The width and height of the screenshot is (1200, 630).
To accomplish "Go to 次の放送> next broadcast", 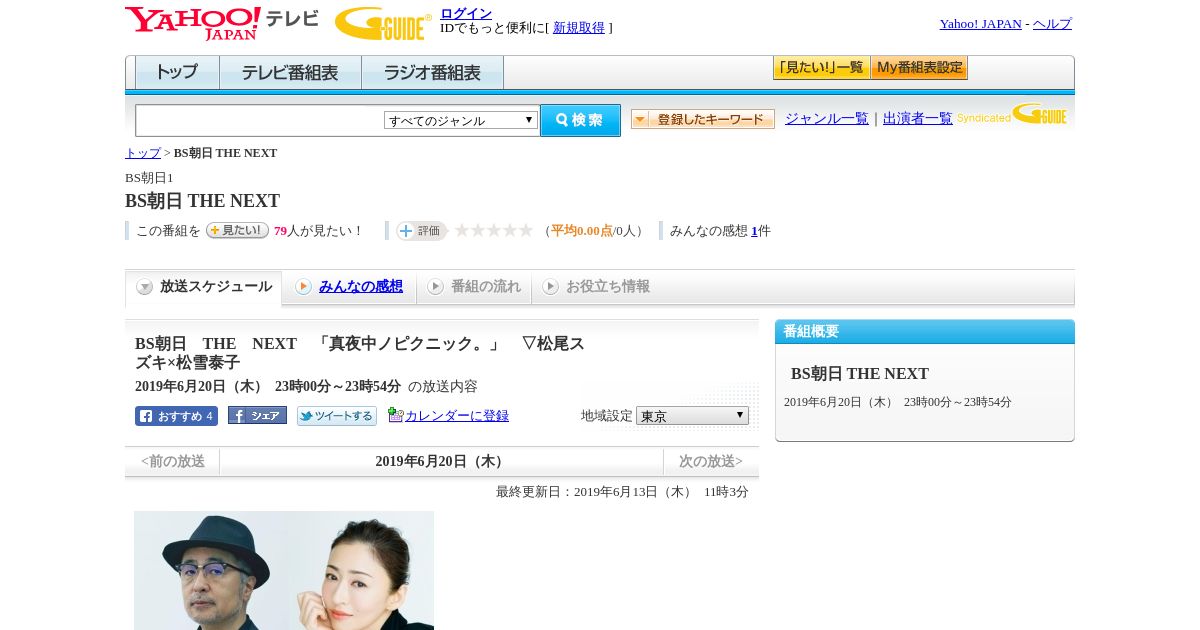I will [x=711, y=462].
